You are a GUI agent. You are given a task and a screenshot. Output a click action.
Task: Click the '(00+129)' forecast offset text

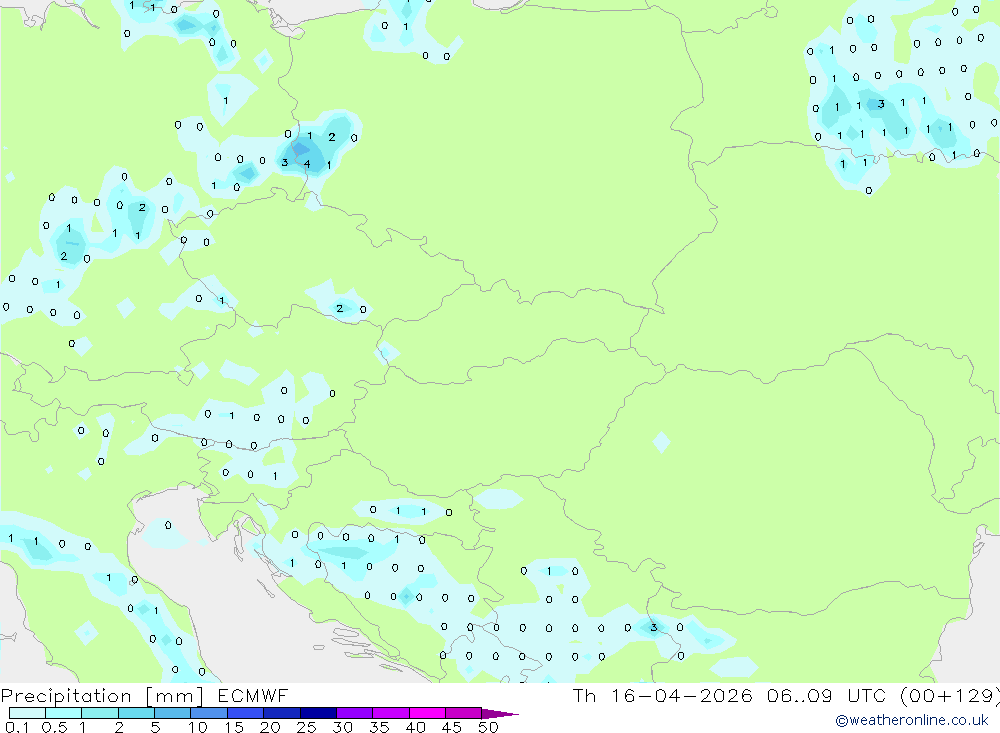point(950,696)
